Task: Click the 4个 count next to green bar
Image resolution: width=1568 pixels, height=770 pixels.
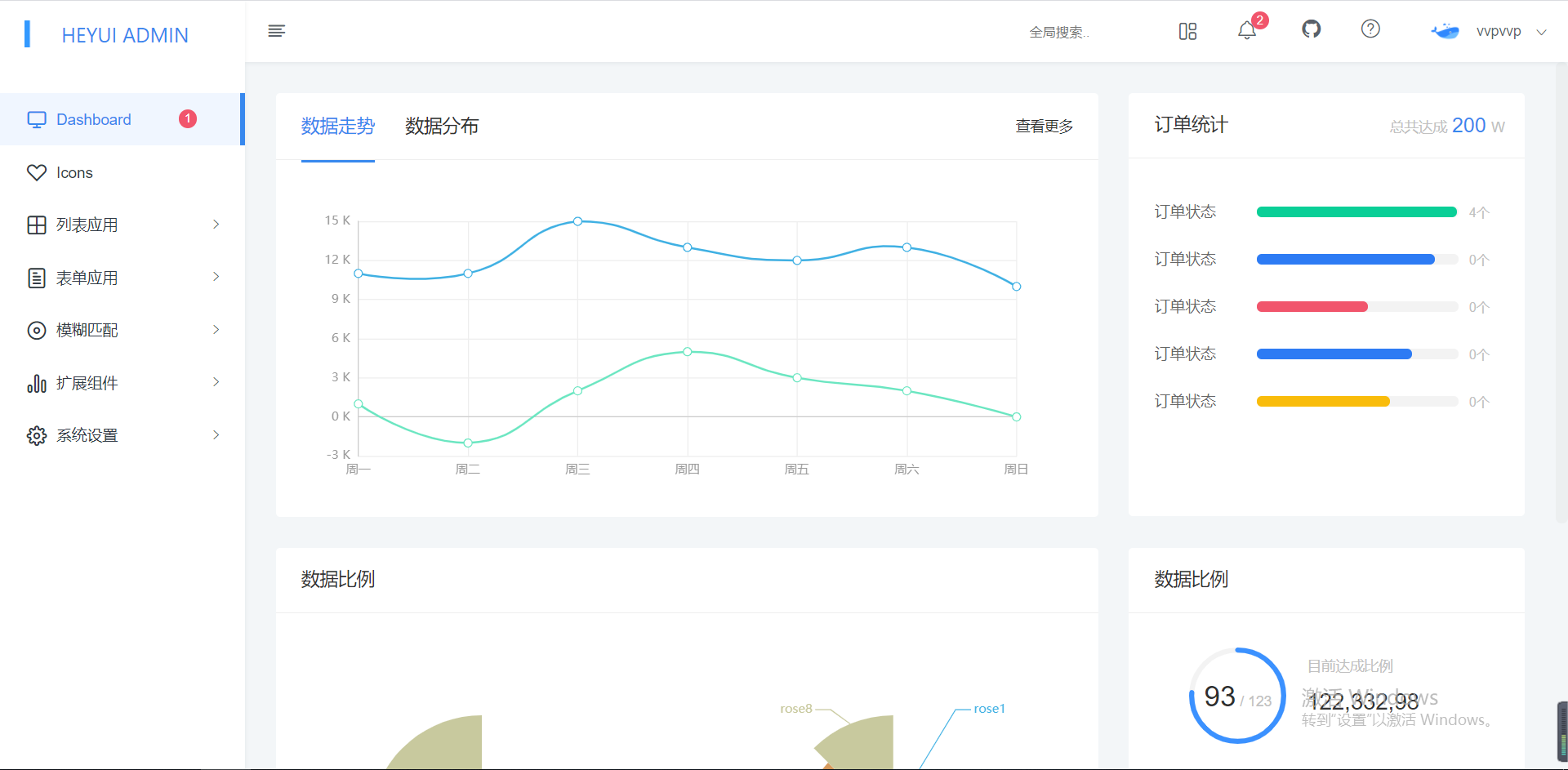Action: pyautogui.click(x=1479, y=212)
